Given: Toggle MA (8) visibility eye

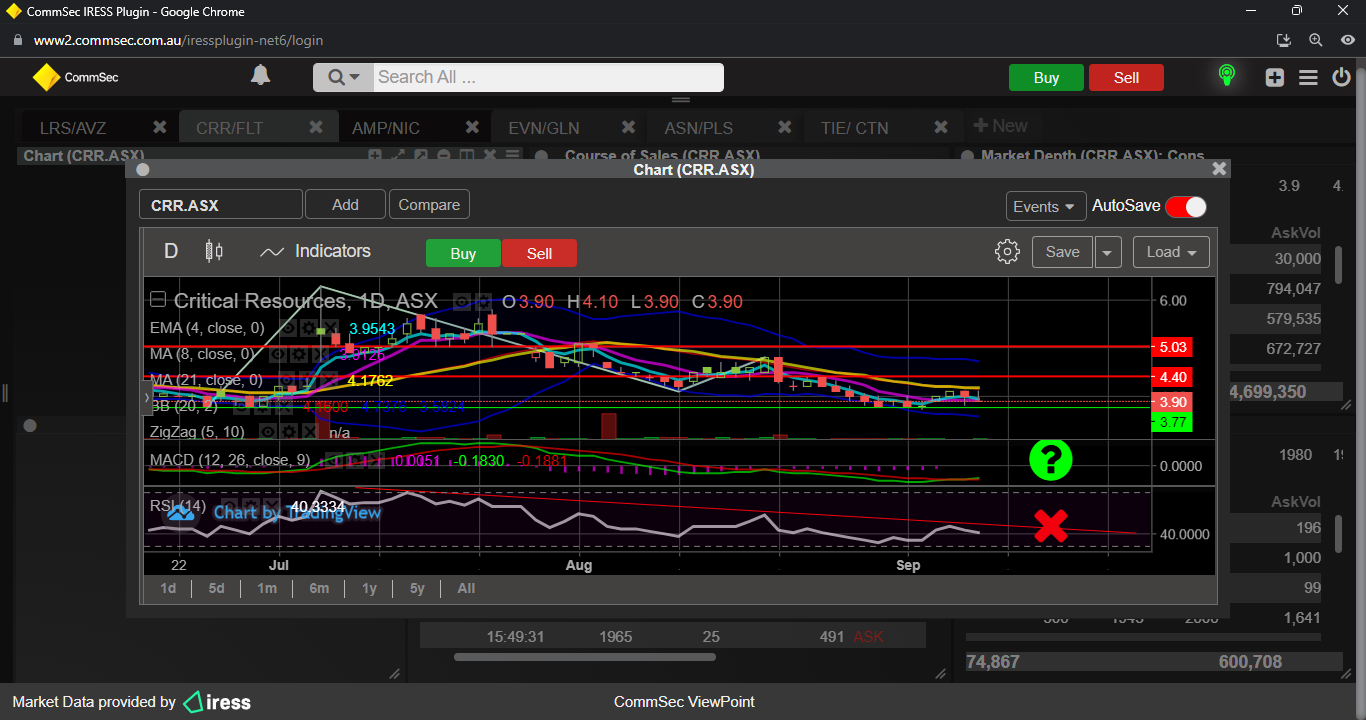Looking at the screenshot, I should point(278,354).
